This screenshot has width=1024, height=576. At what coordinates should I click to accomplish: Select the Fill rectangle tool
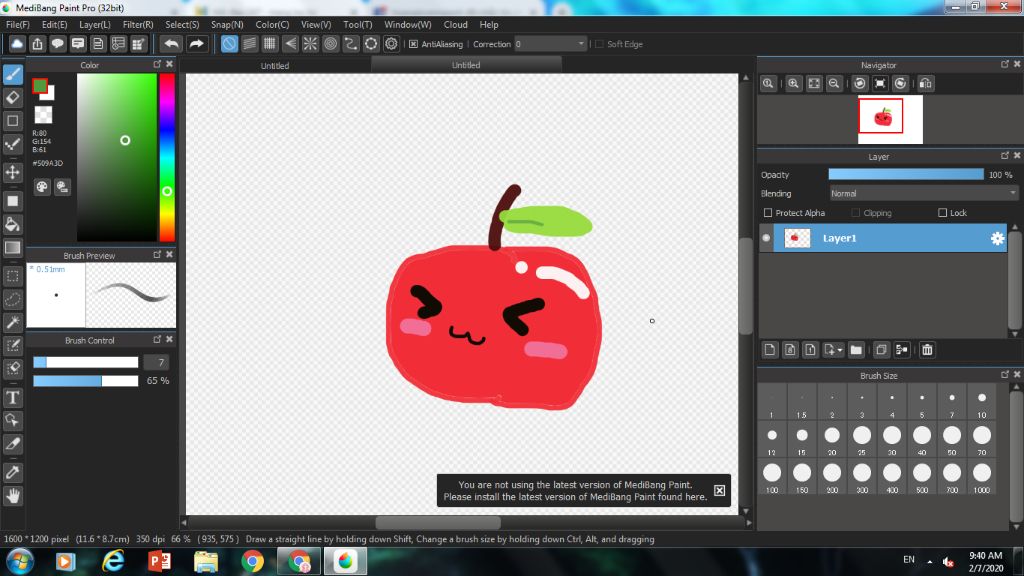pos(12,201)
